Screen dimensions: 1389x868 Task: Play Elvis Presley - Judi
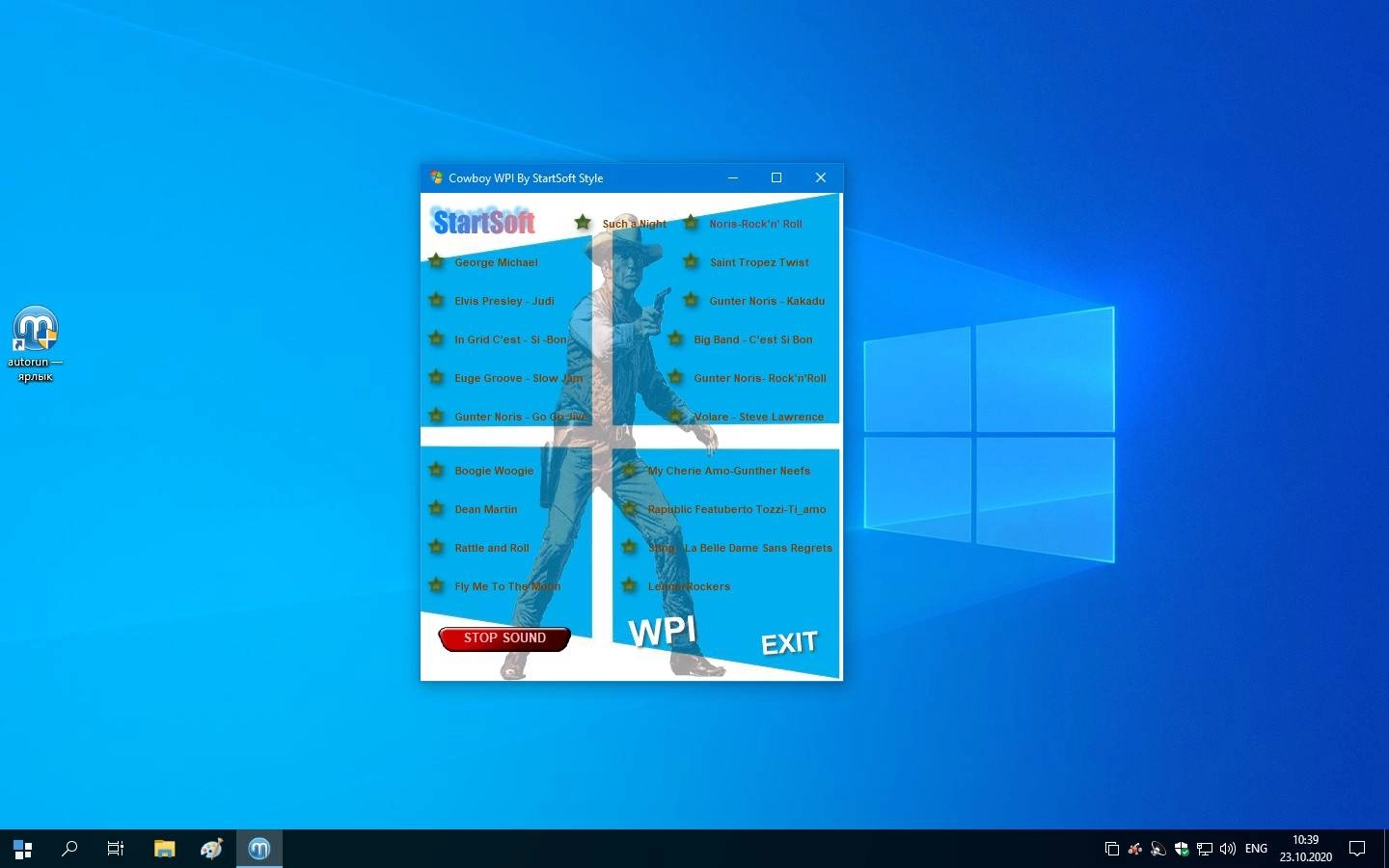coord(504,301)
